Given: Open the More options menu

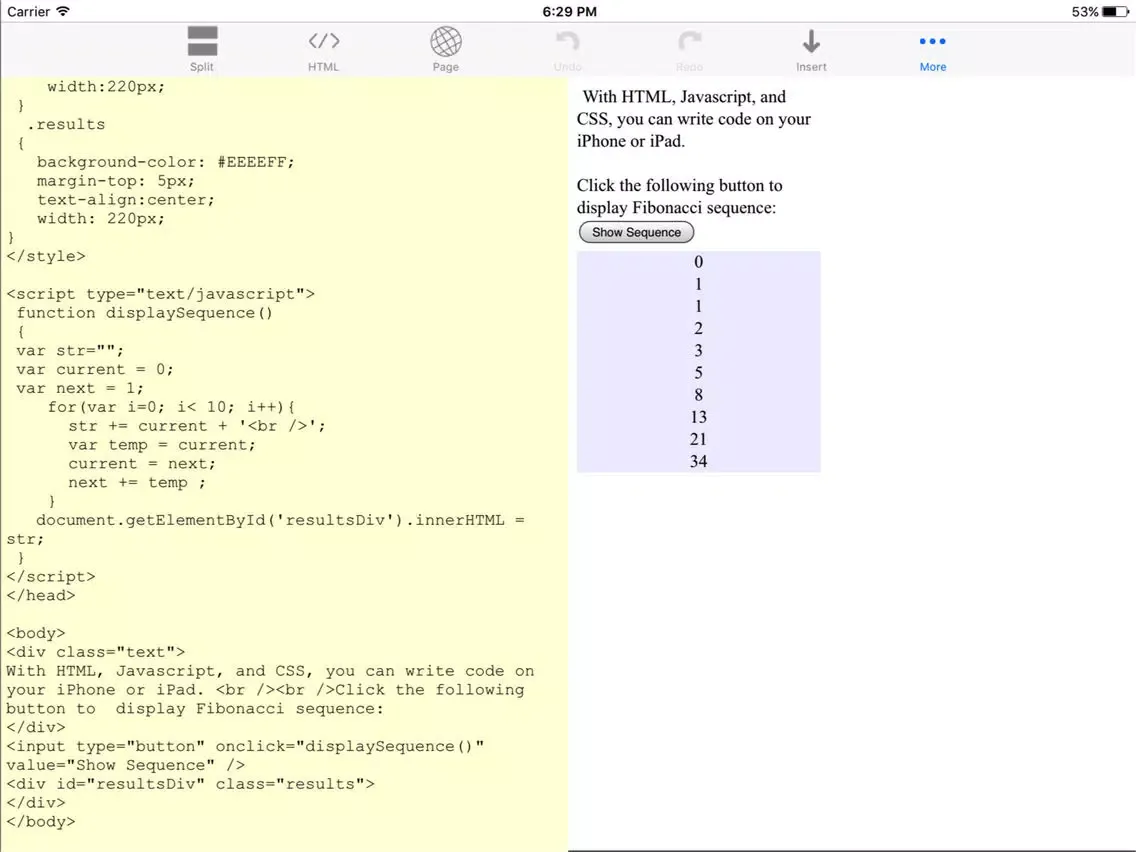Looking at the screenshot, I should 932,51.
